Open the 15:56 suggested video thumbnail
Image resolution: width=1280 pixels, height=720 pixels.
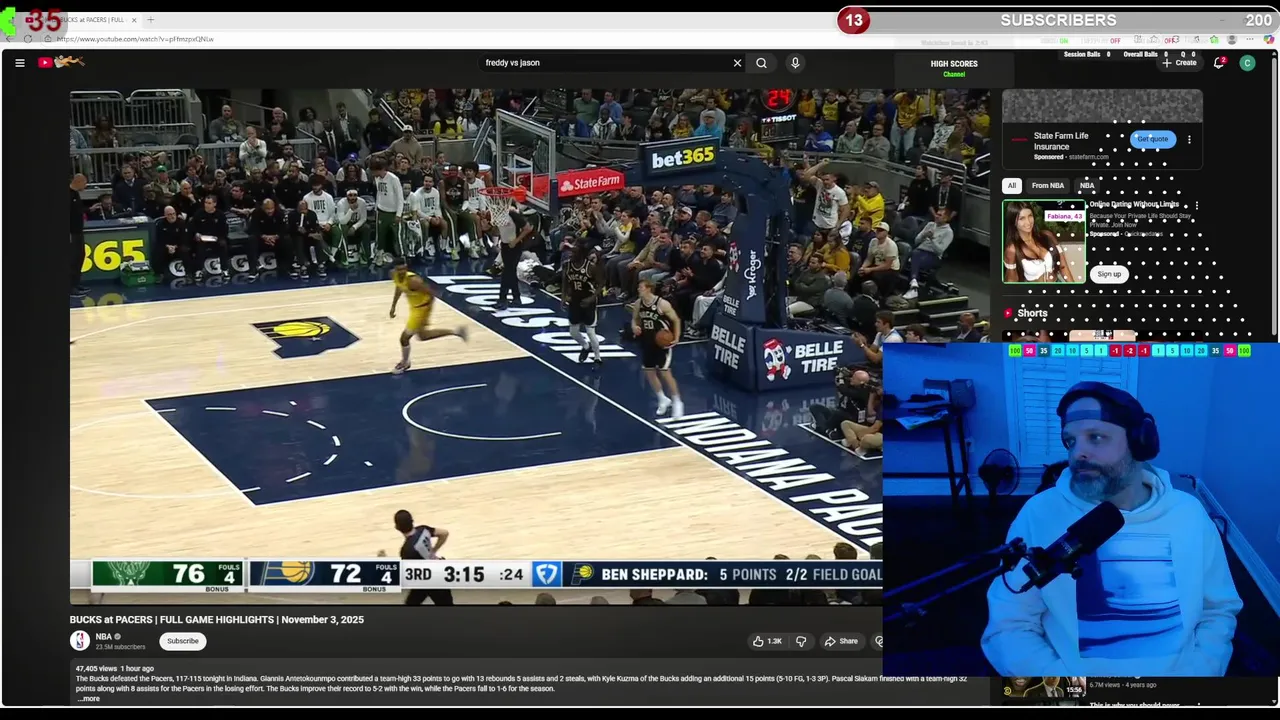click(1043, 686)
